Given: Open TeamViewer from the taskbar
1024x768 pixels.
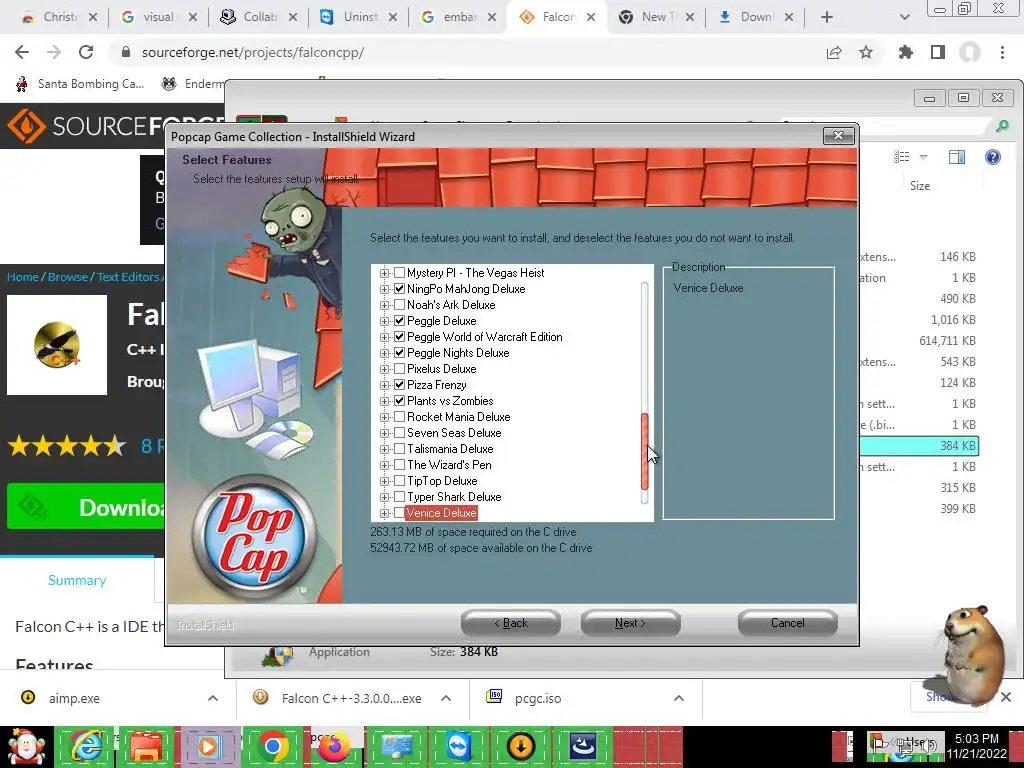Looking at the screenshot, I should (458, 746).
